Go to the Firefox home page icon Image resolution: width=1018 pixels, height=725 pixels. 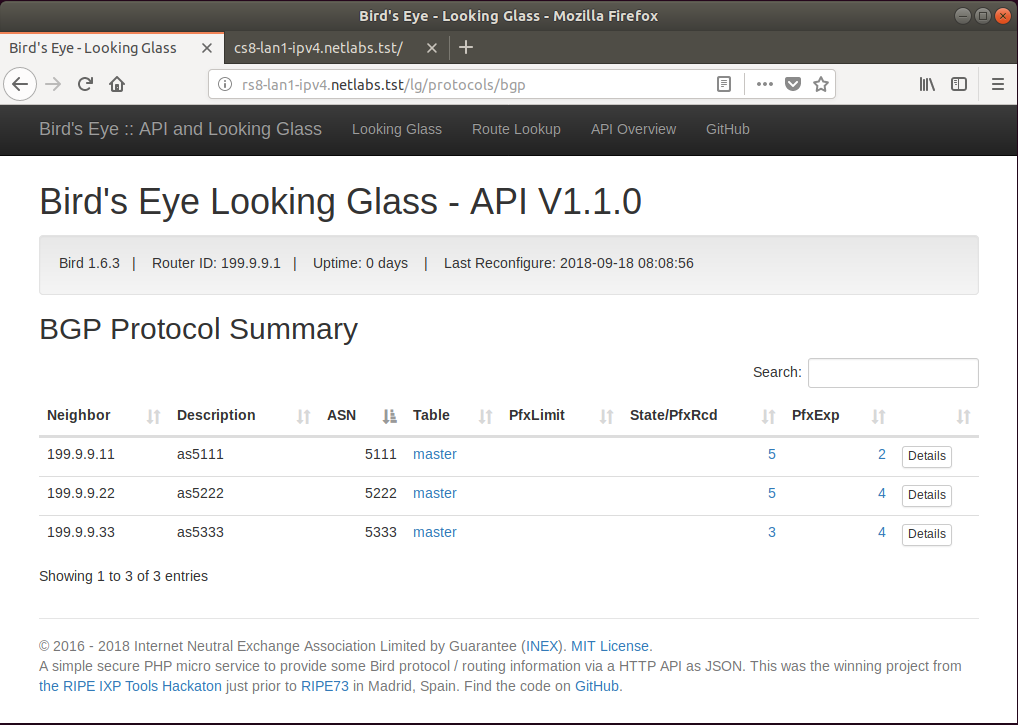(117, 85)
